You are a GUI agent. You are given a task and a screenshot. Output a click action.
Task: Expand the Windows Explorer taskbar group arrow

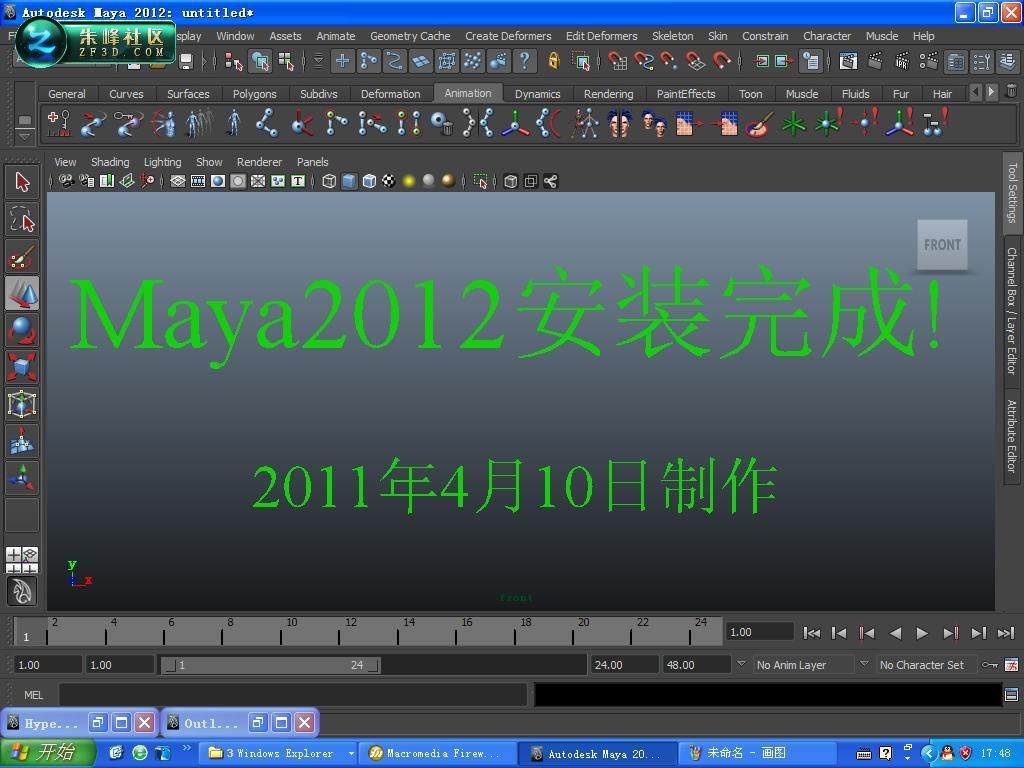[351, 754]
